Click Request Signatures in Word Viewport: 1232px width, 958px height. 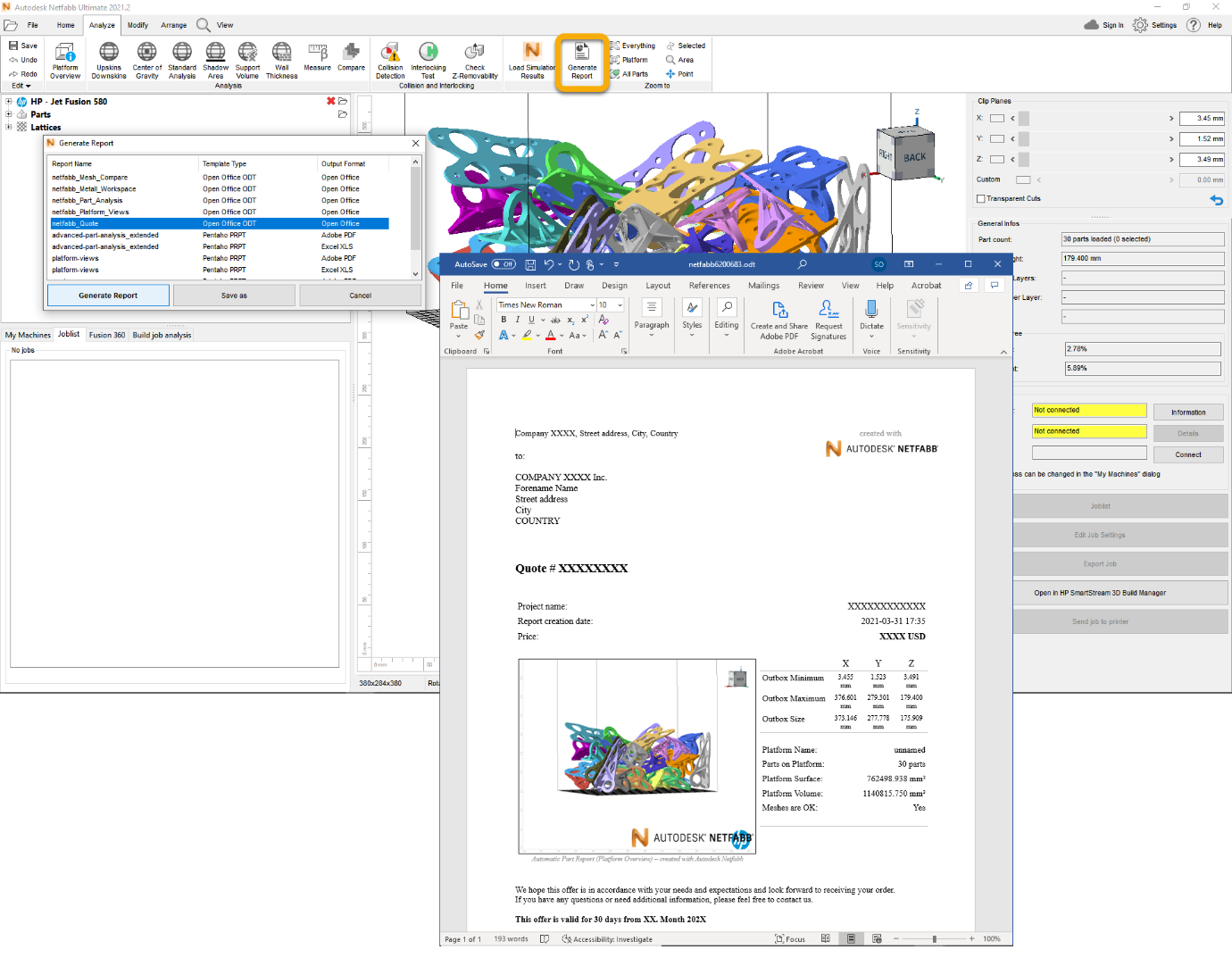[x=828, y=320]
